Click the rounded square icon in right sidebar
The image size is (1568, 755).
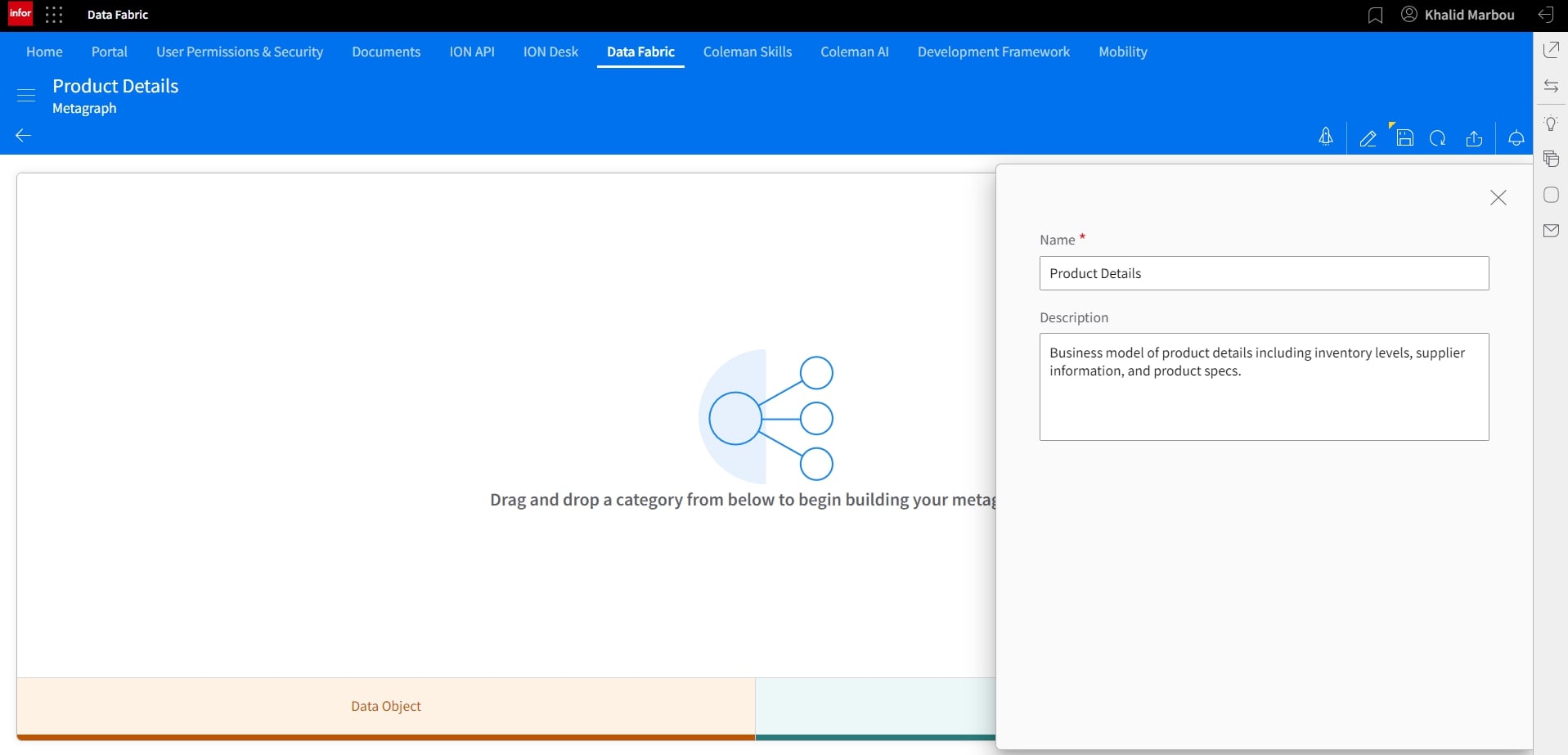pyautogui.click(x=1551, y=195)
